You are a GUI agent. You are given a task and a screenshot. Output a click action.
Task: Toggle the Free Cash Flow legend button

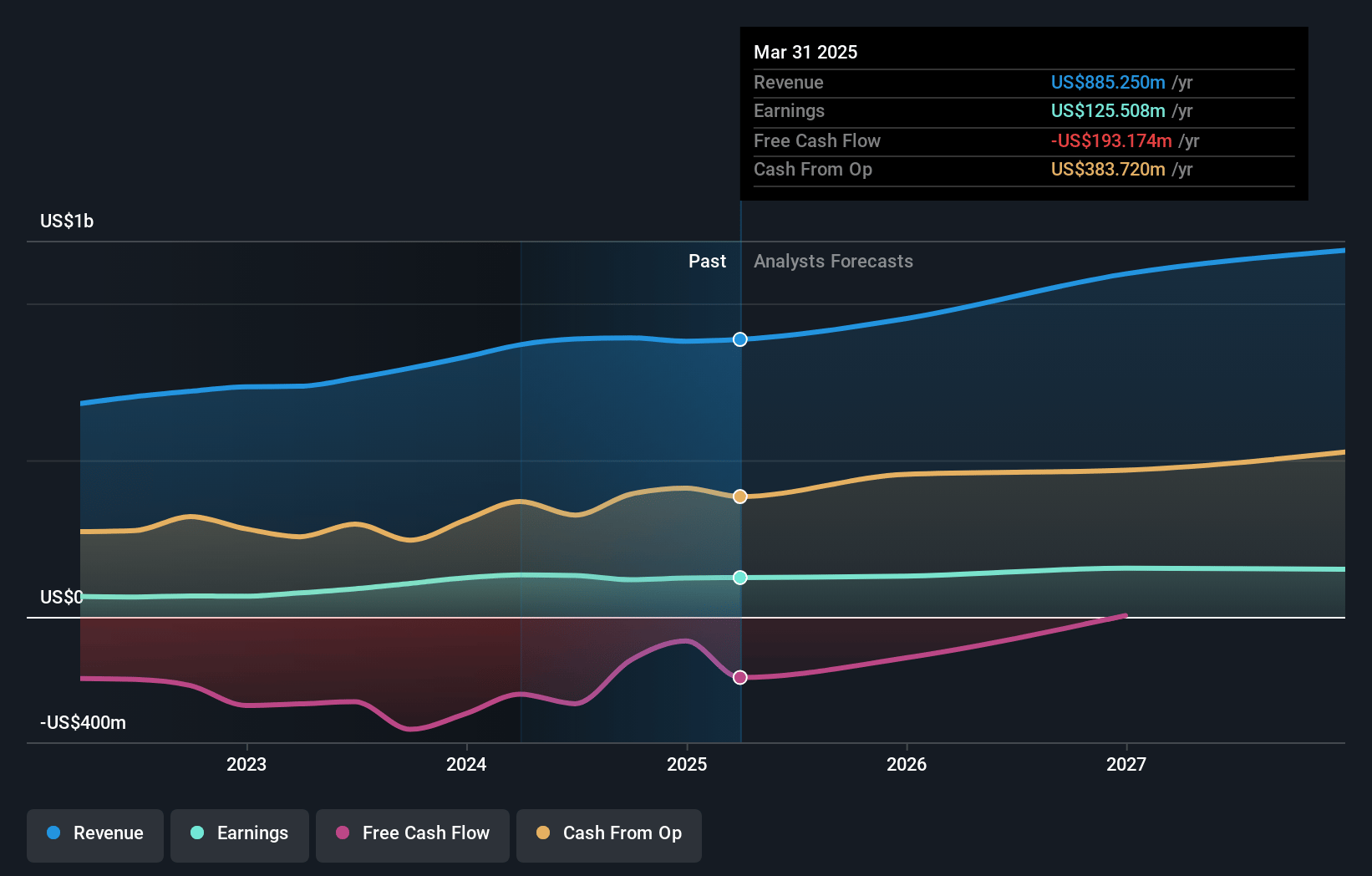pos(413,835)
